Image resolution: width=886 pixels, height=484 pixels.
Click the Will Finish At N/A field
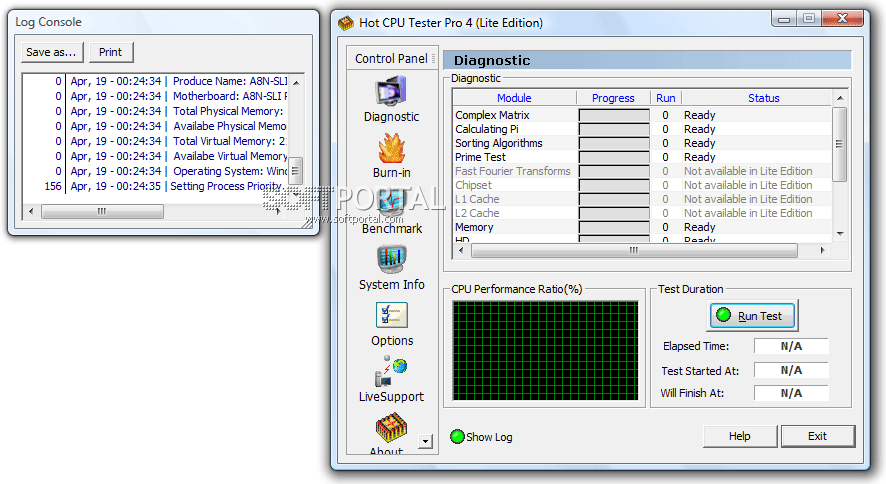[791, 393]
